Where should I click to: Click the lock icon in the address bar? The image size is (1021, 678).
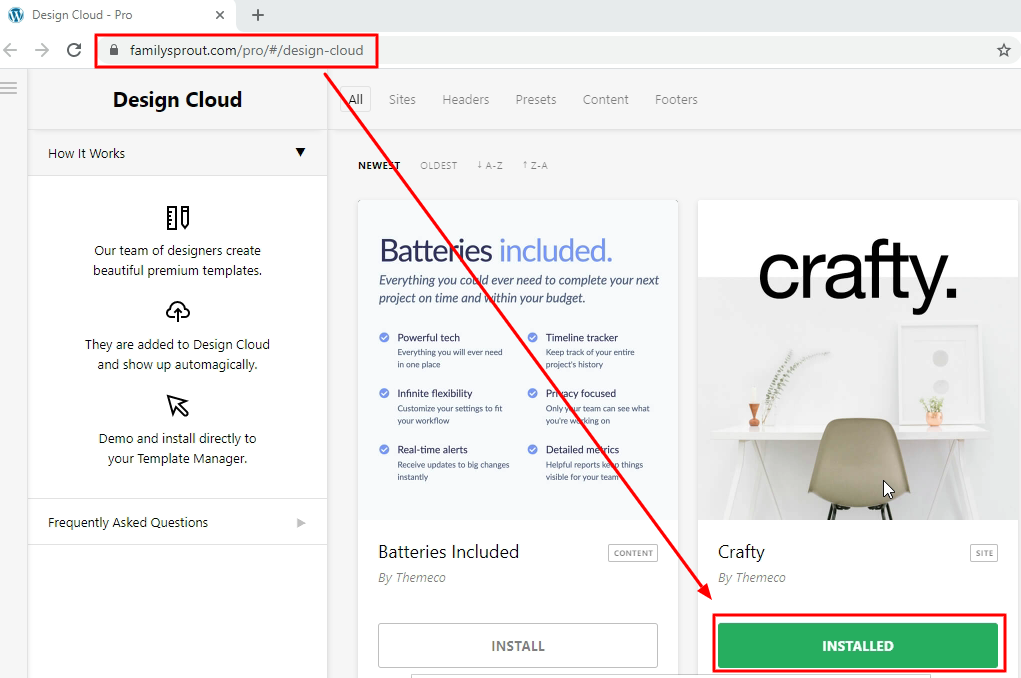114,50
